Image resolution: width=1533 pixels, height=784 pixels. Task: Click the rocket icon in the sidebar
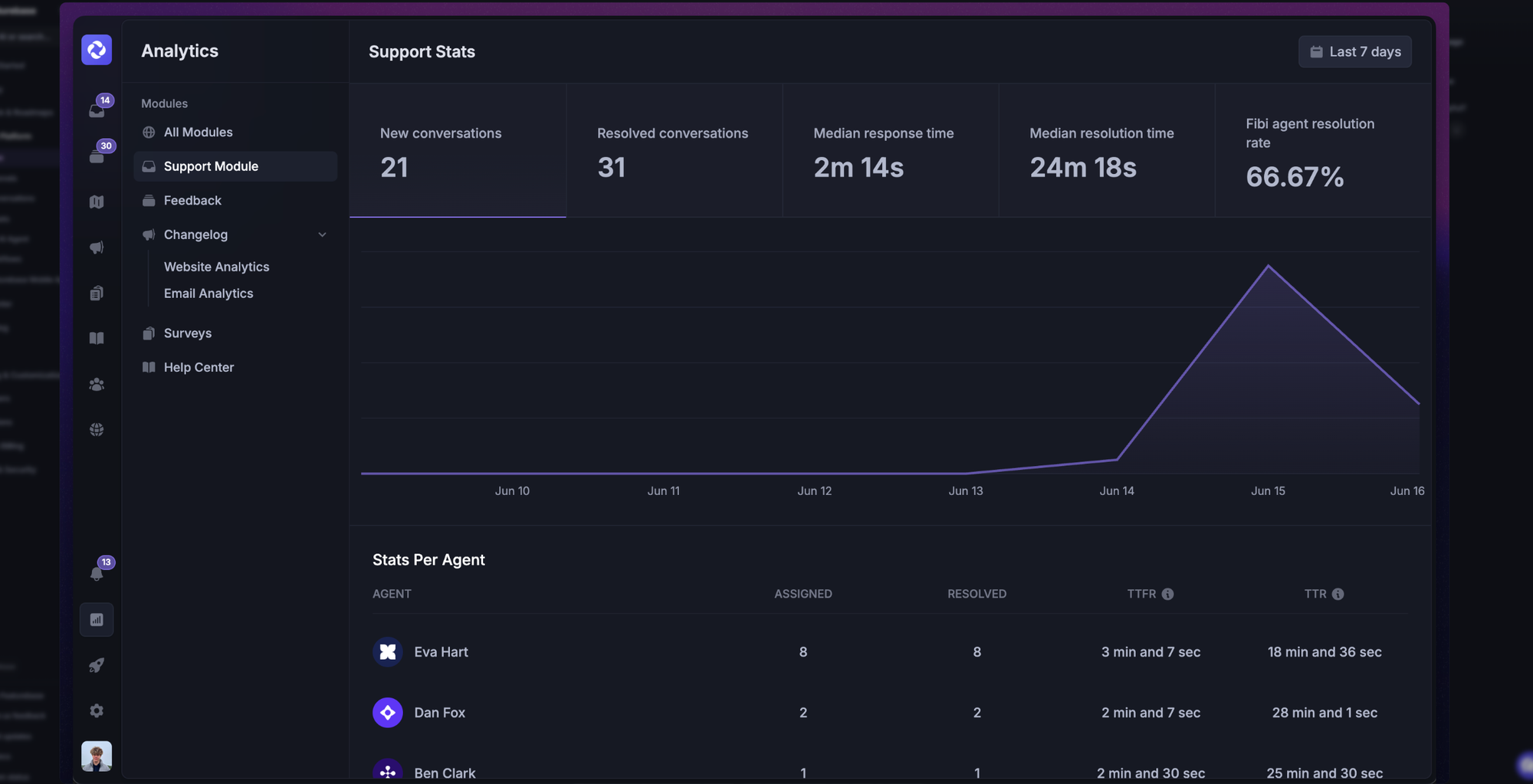97,665
